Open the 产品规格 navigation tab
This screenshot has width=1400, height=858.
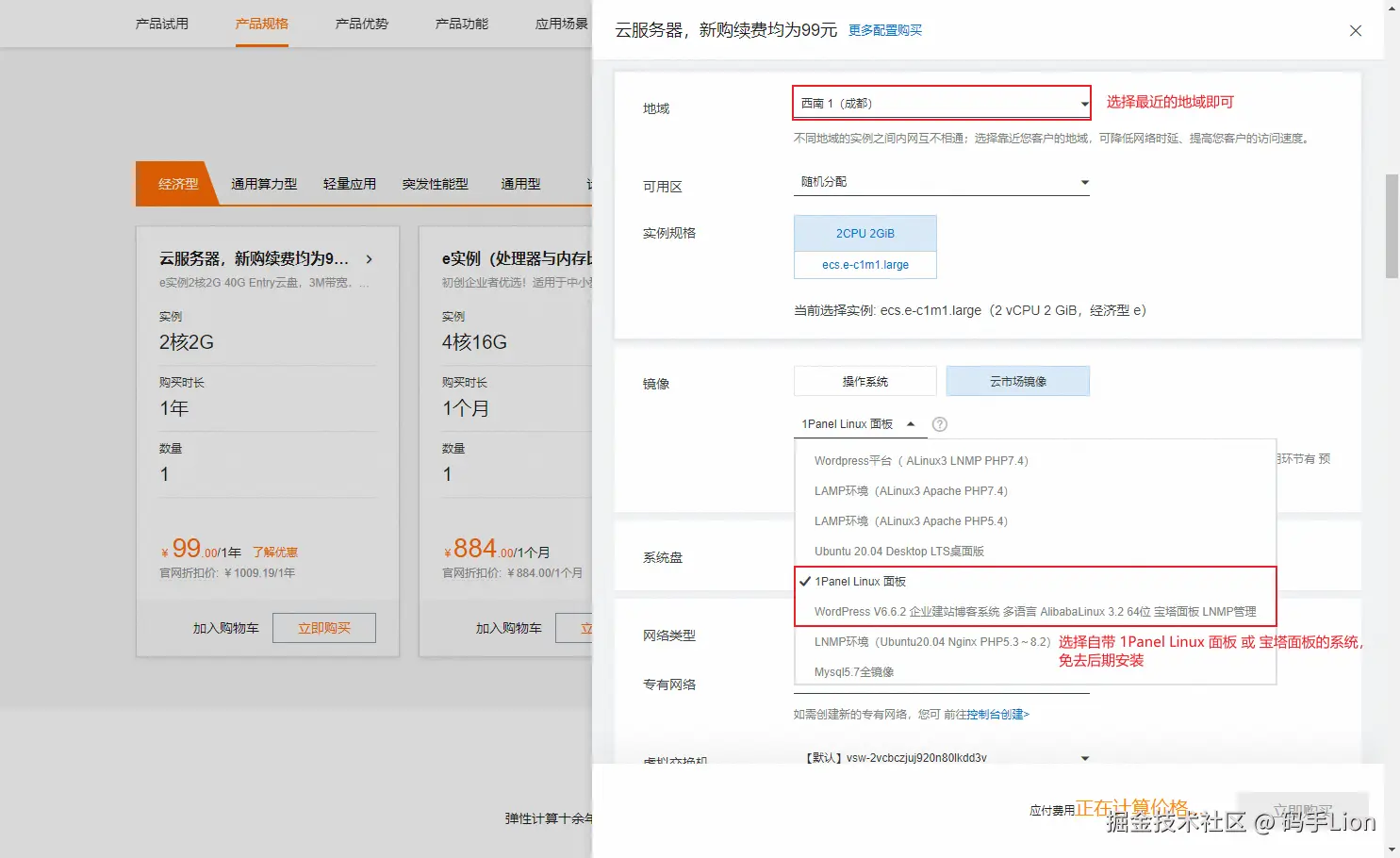(262, 24)
